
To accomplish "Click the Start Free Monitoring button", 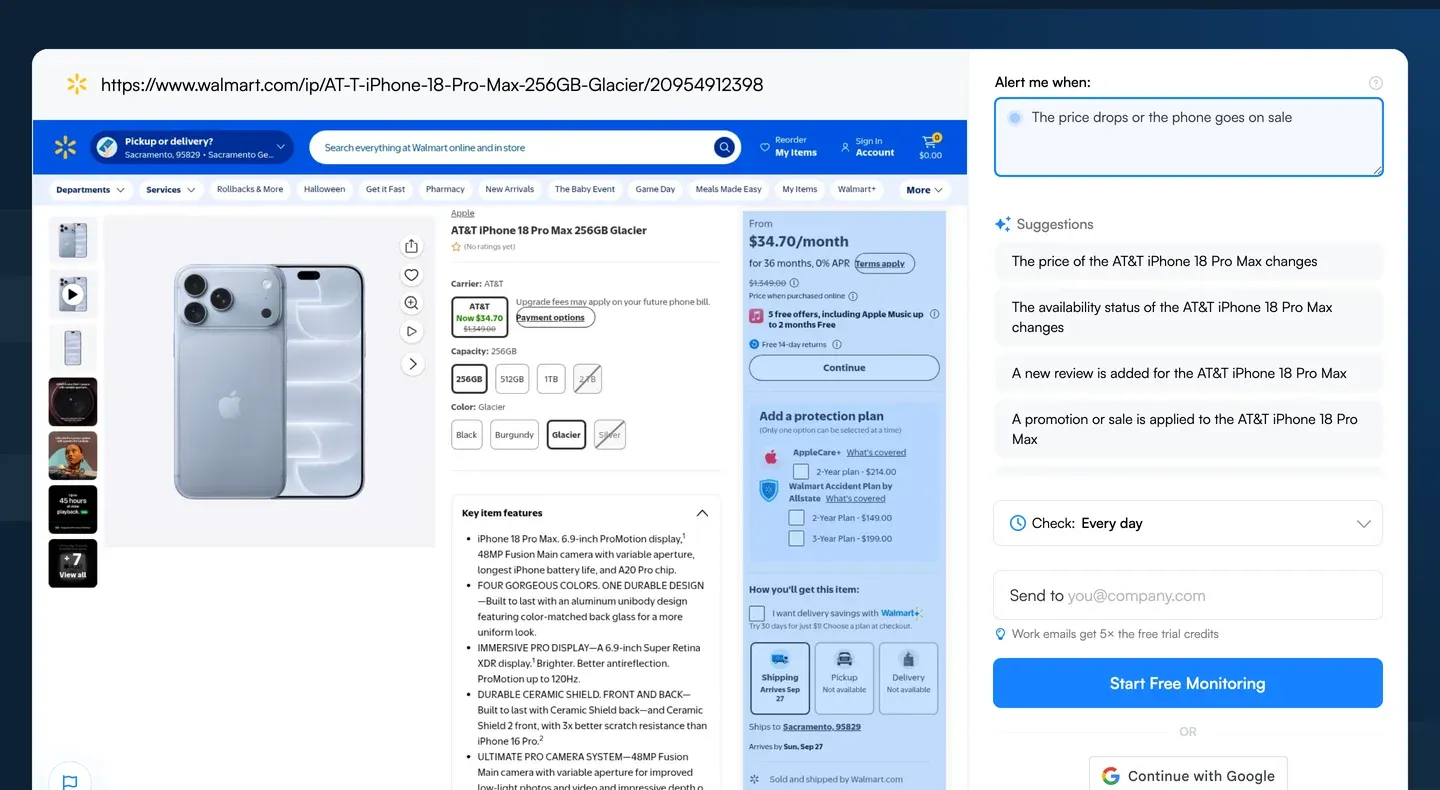I will click(1188, 683).
